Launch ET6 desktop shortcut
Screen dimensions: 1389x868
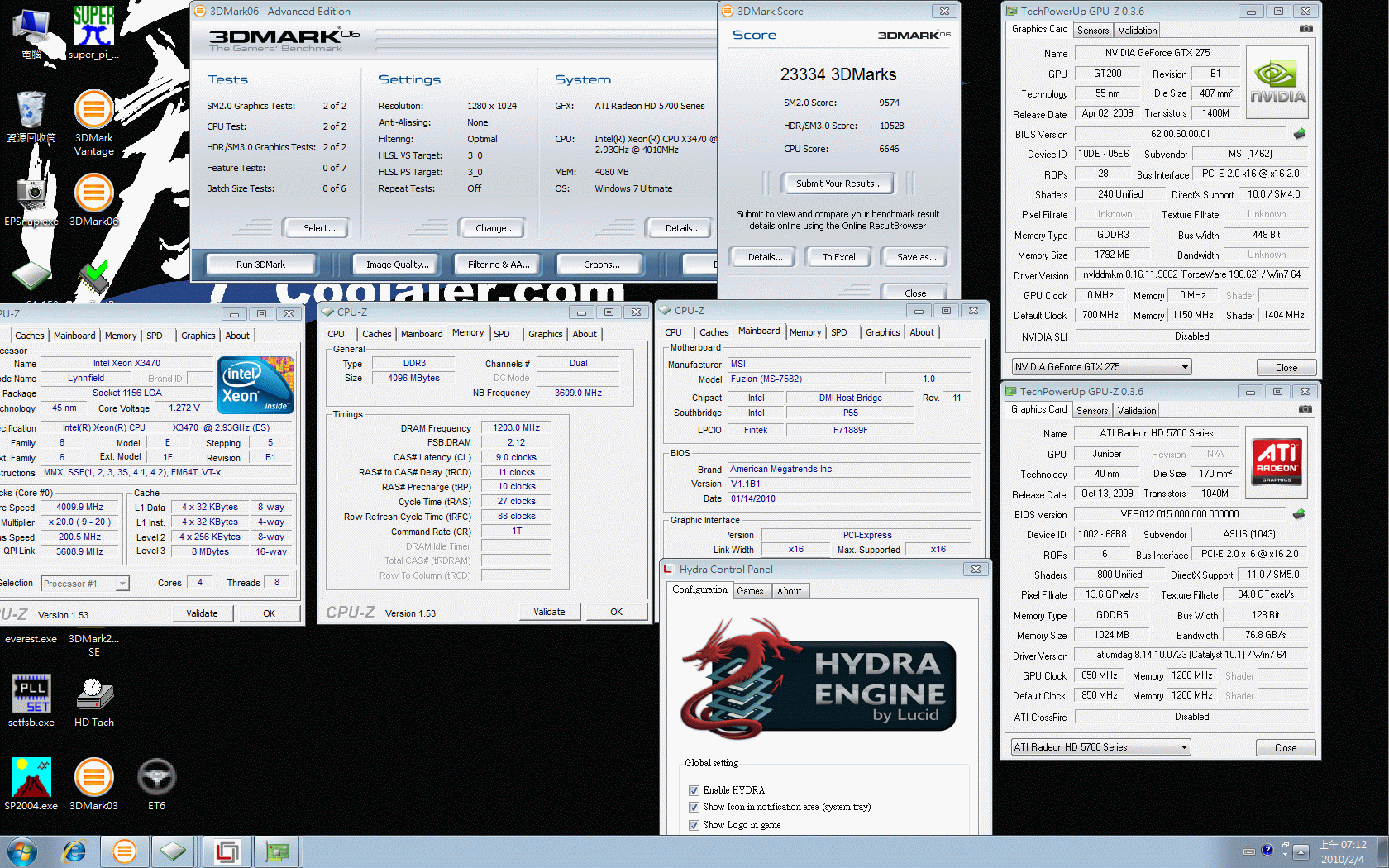(x=156, y=784)
